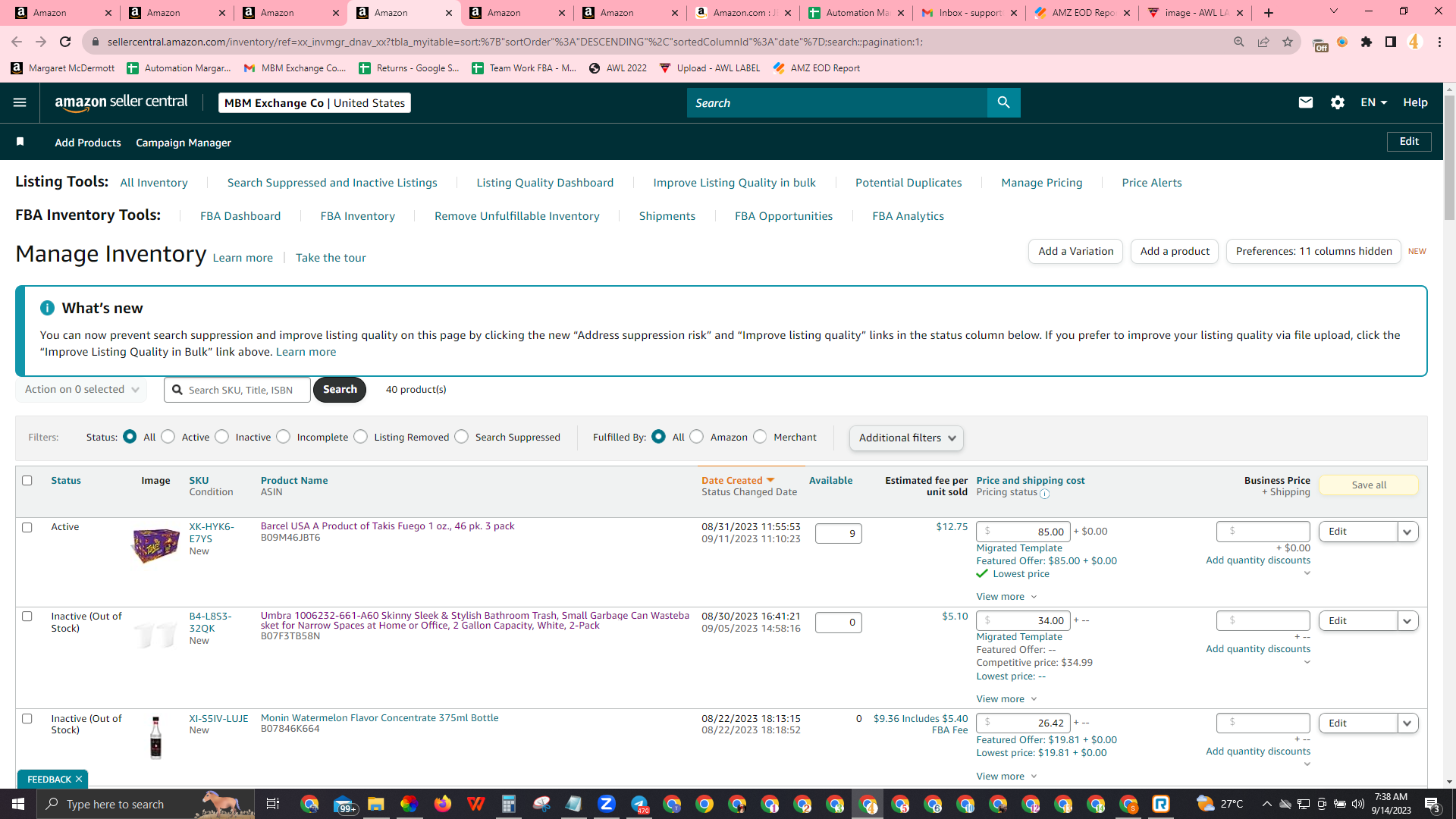
Task: Open a new browser tab with plus icon
Action: coord(1269,13)
